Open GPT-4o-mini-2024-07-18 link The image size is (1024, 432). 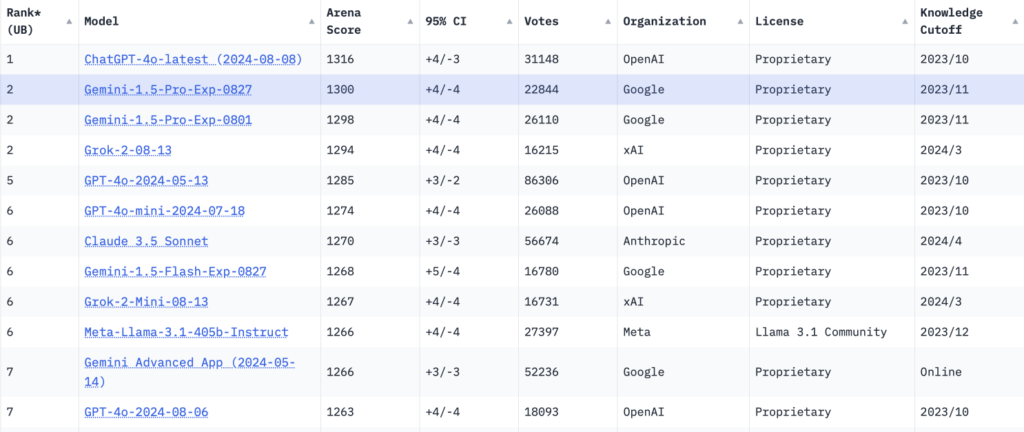tap(165, 211)
